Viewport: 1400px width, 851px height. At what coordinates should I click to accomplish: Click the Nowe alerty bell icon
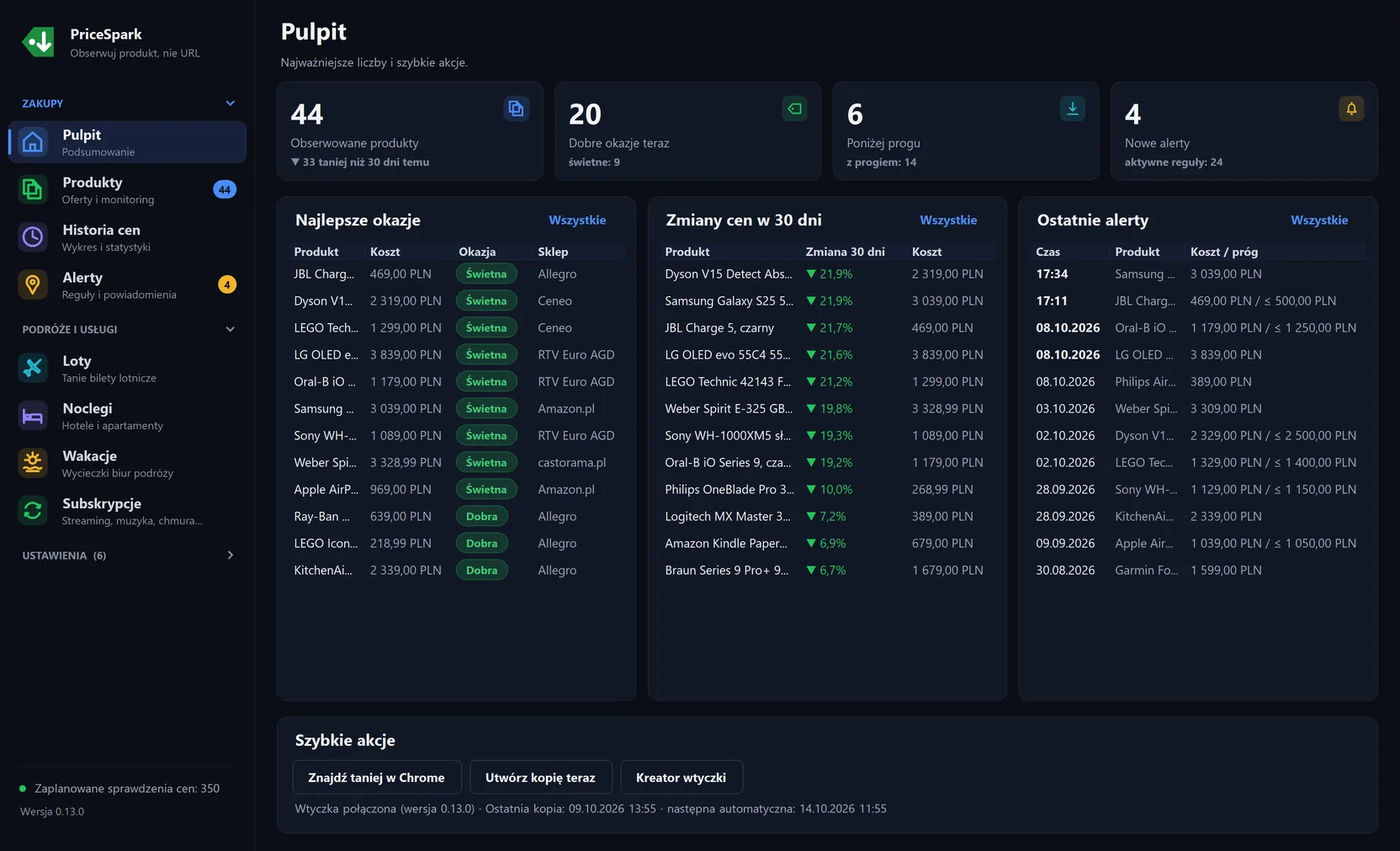pos(1351,109)
